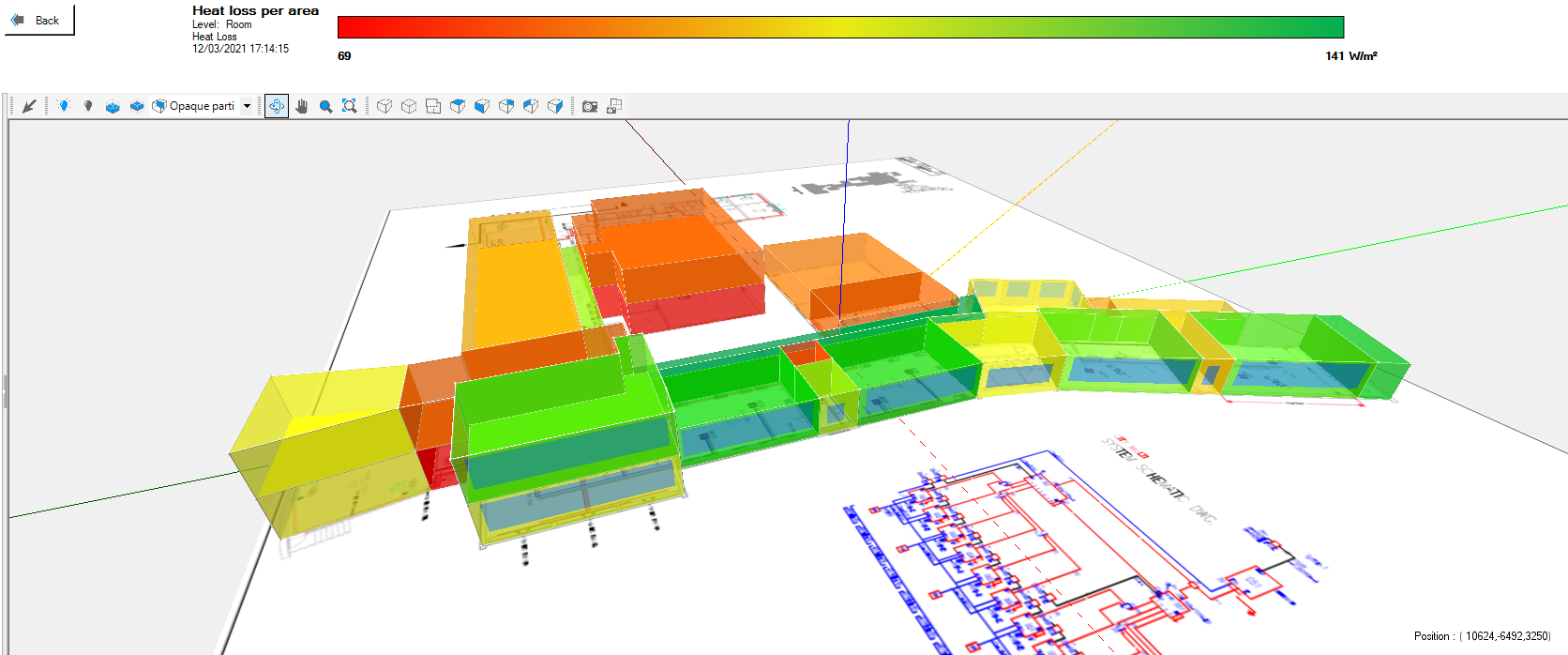
Task: Select the Pan hand tool
Action: pyautogui.click(x=301, y=106)
